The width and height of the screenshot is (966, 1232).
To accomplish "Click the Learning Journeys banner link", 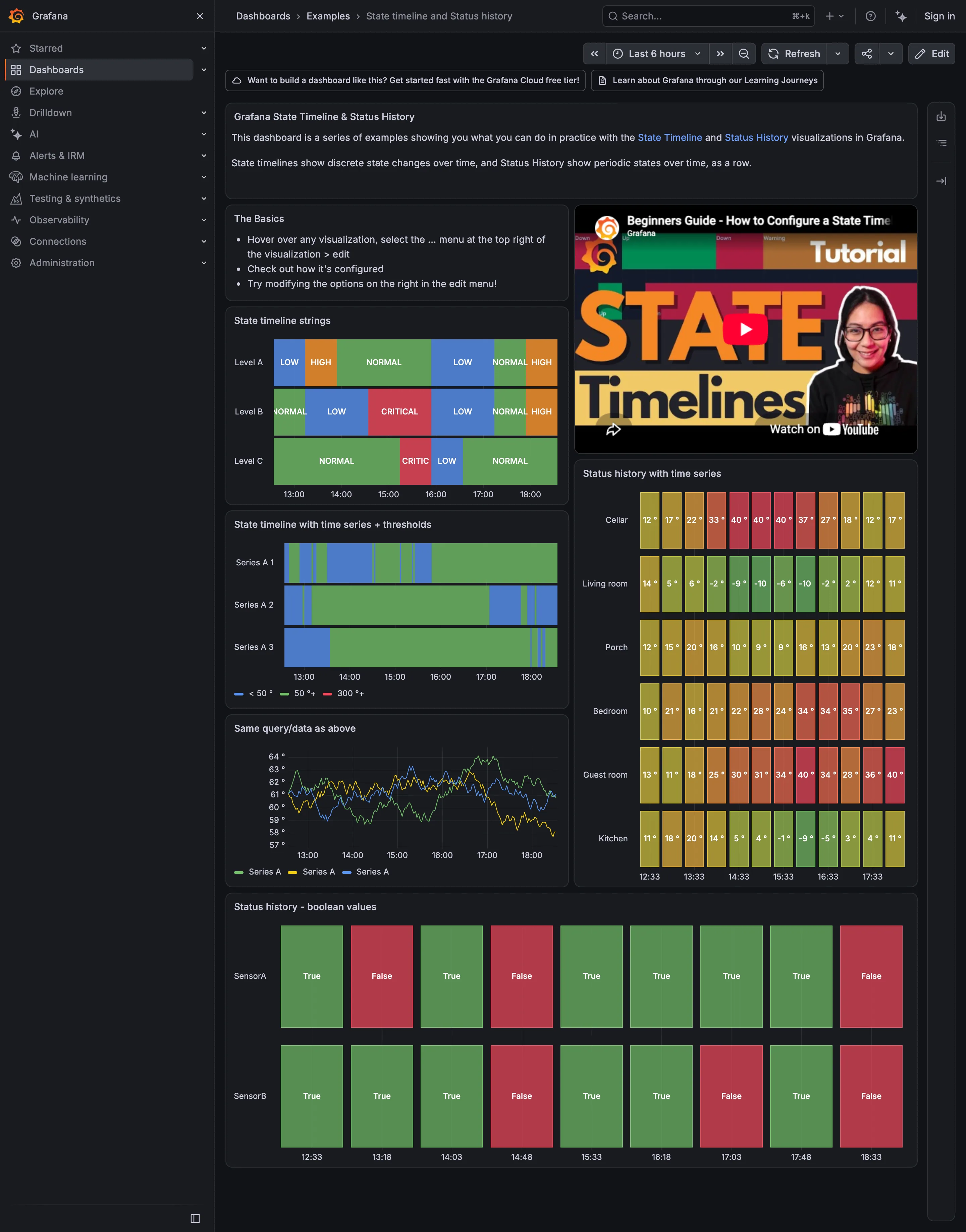I will coord(707,81).
